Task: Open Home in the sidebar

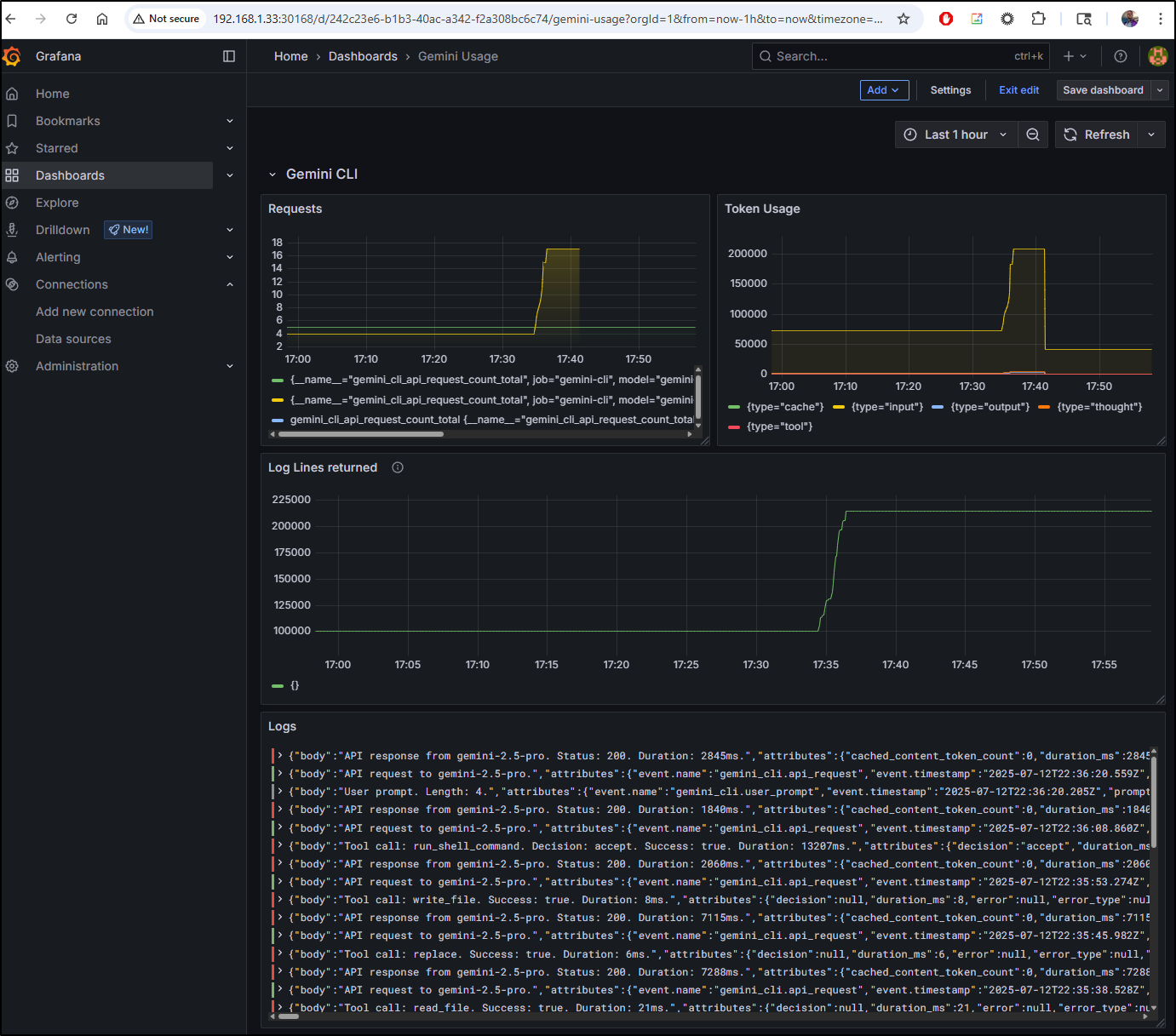Action: coord(53,94)
